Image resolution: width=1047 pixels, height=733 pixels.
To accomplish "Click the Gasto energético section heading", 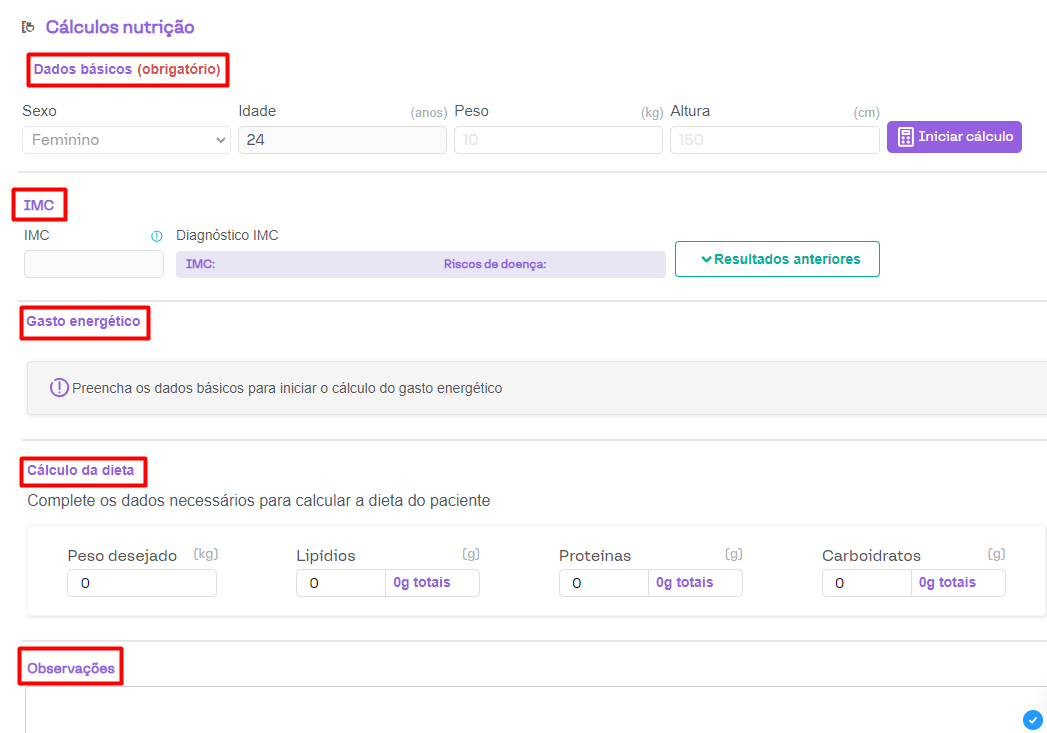I will pos(84,322).
